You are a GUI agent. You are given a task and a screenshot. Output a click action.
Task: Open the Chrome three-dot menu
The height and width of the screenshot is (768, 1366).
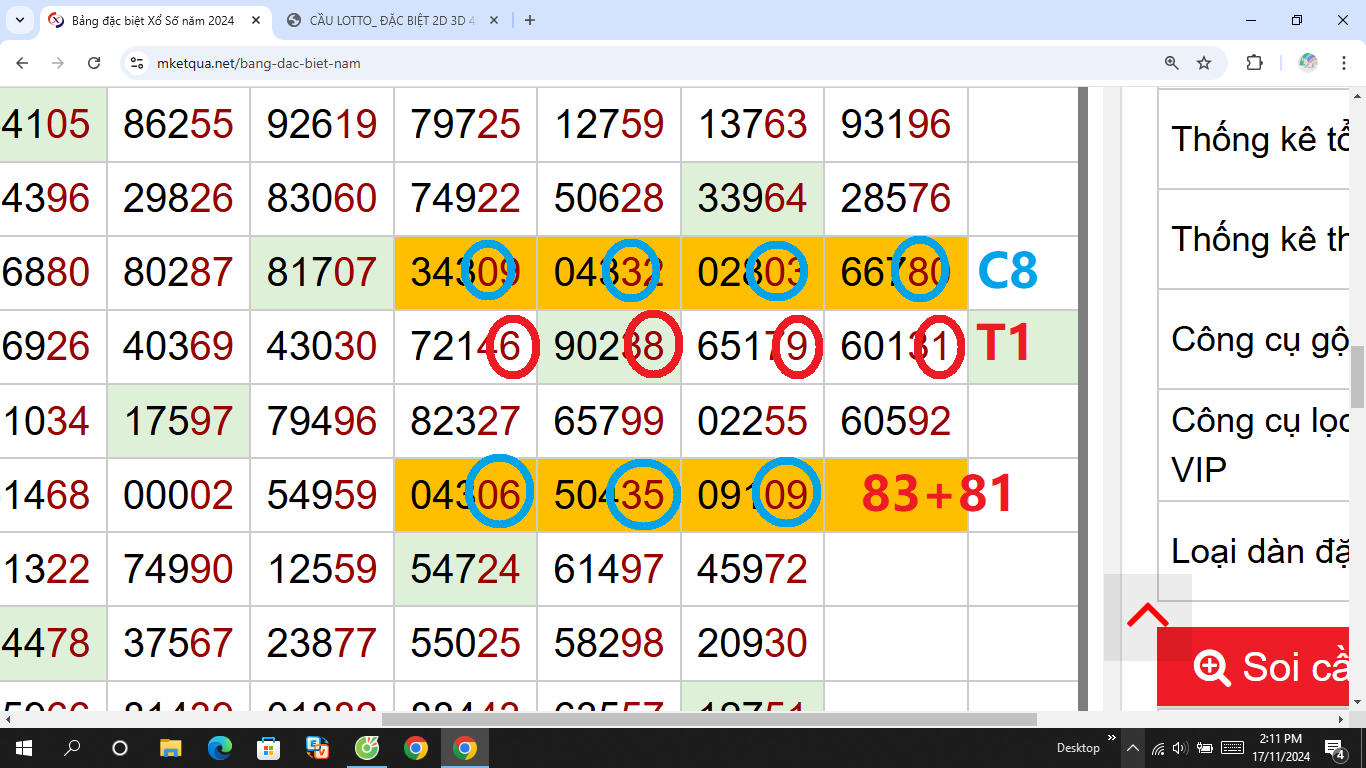tap(1343, 61)
